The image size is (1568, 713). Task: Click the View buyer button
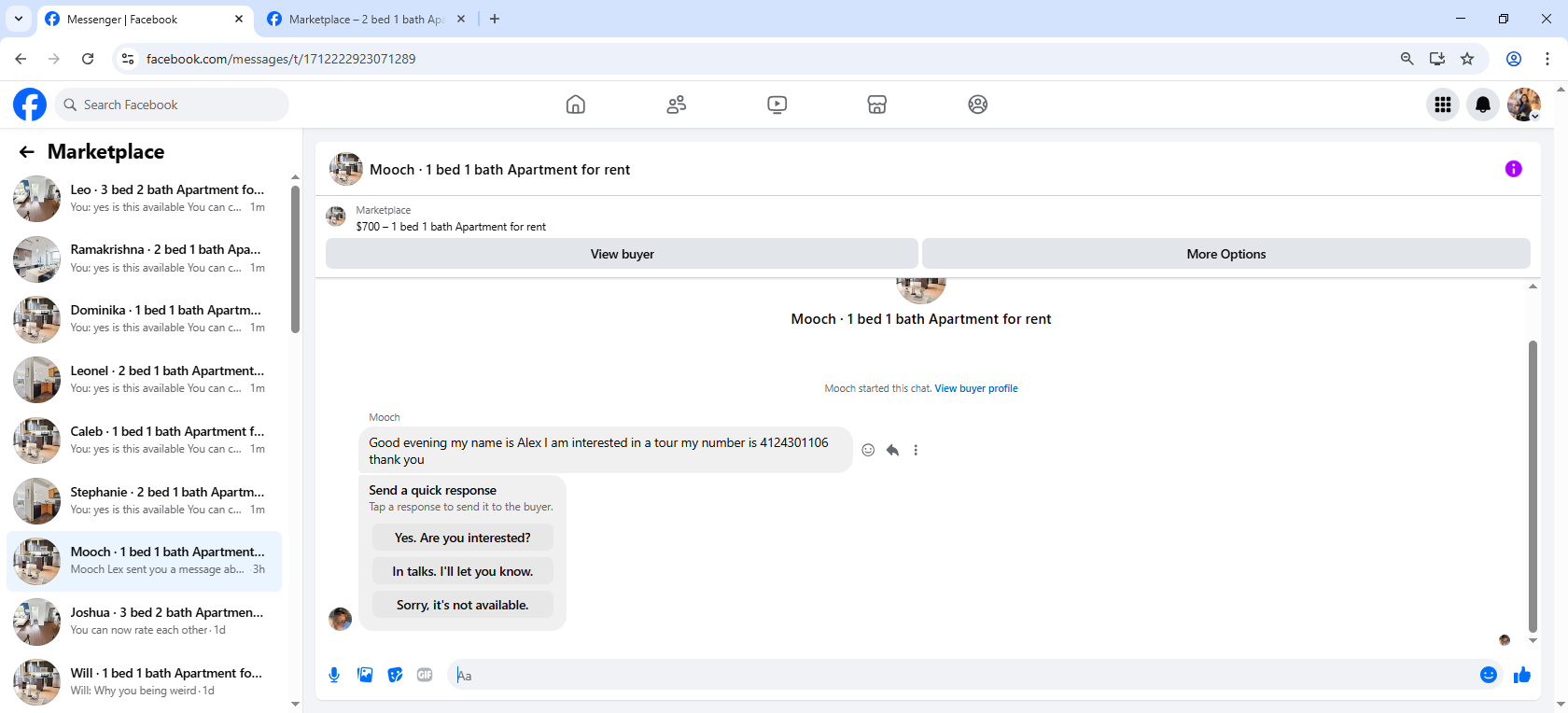coord(622,254)
